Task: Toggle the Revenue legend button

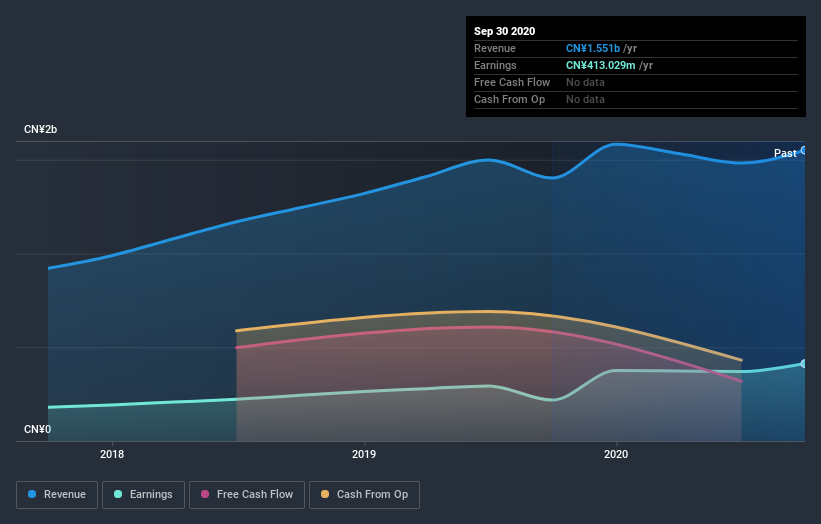Action: pos(57,495)
